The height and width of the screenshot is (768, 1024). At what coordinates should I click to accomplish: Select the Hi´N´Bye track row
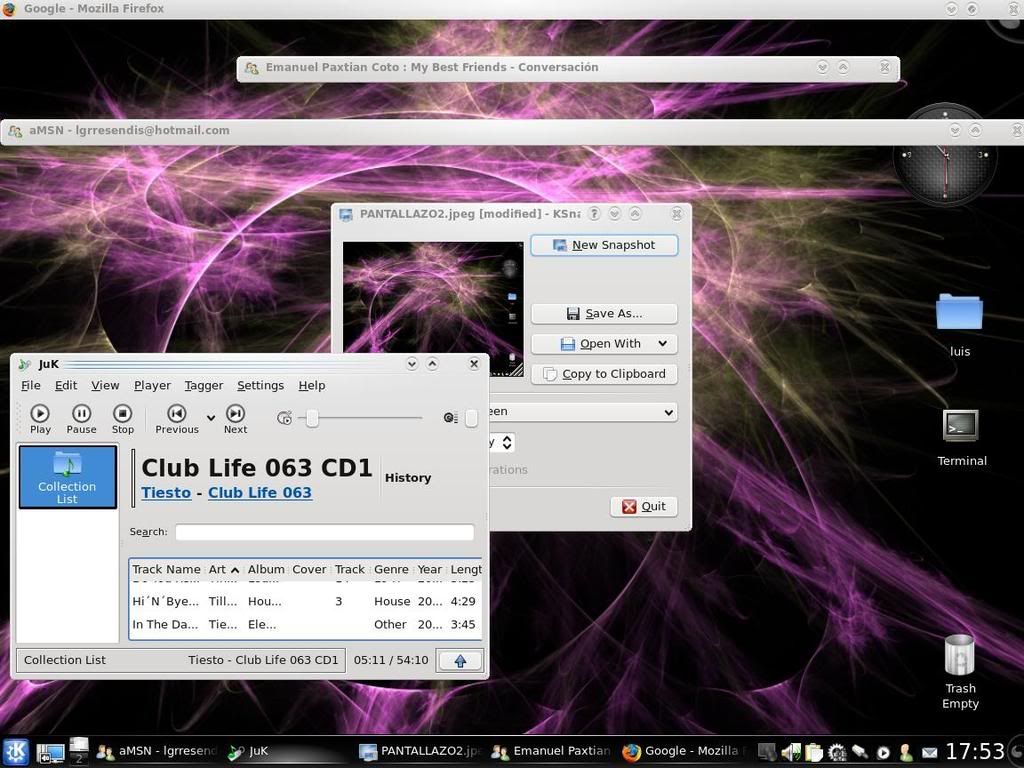pyautogui.click(x=305, y=601)
